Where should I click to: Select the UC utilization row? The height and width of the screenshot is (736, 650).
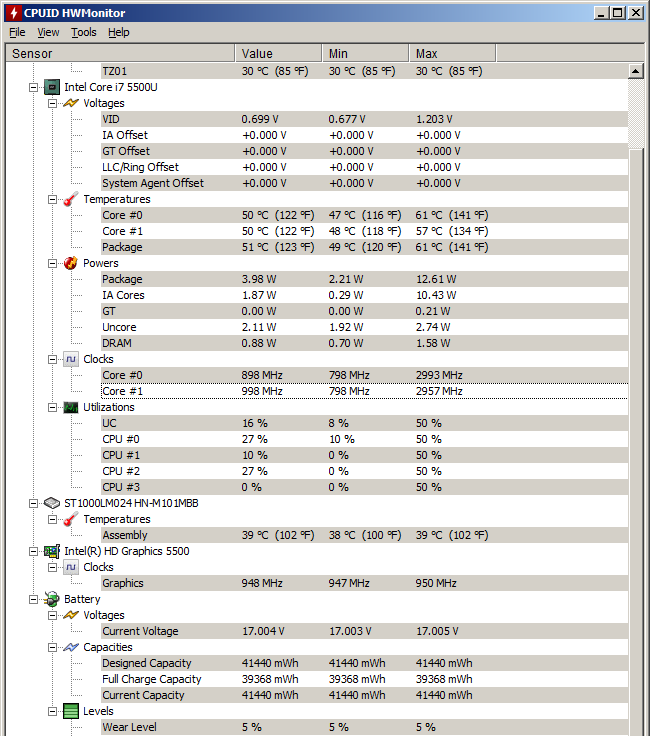[x=365, y=423]
